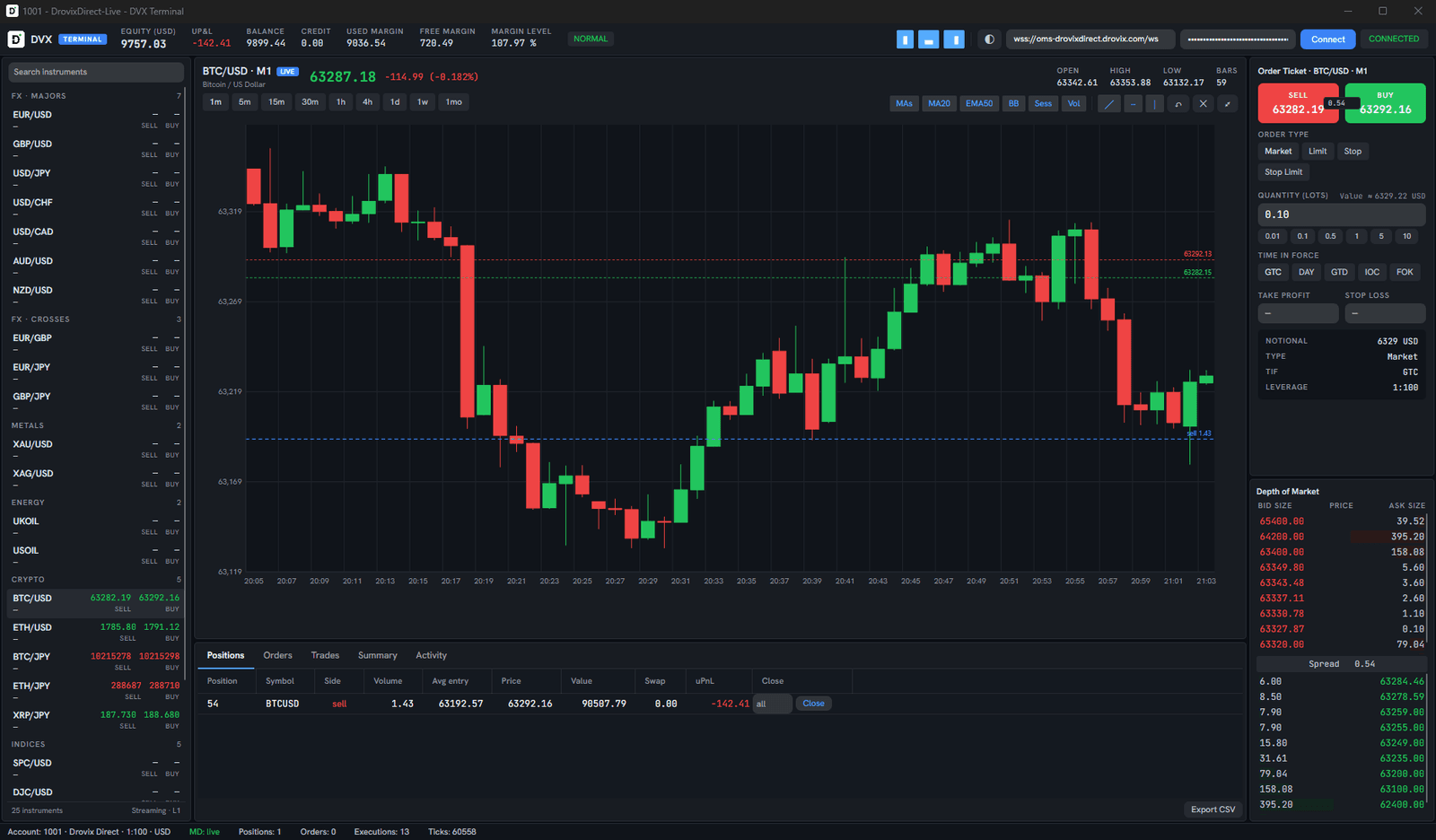Toggle the MA20 overlay

[939, 104]
